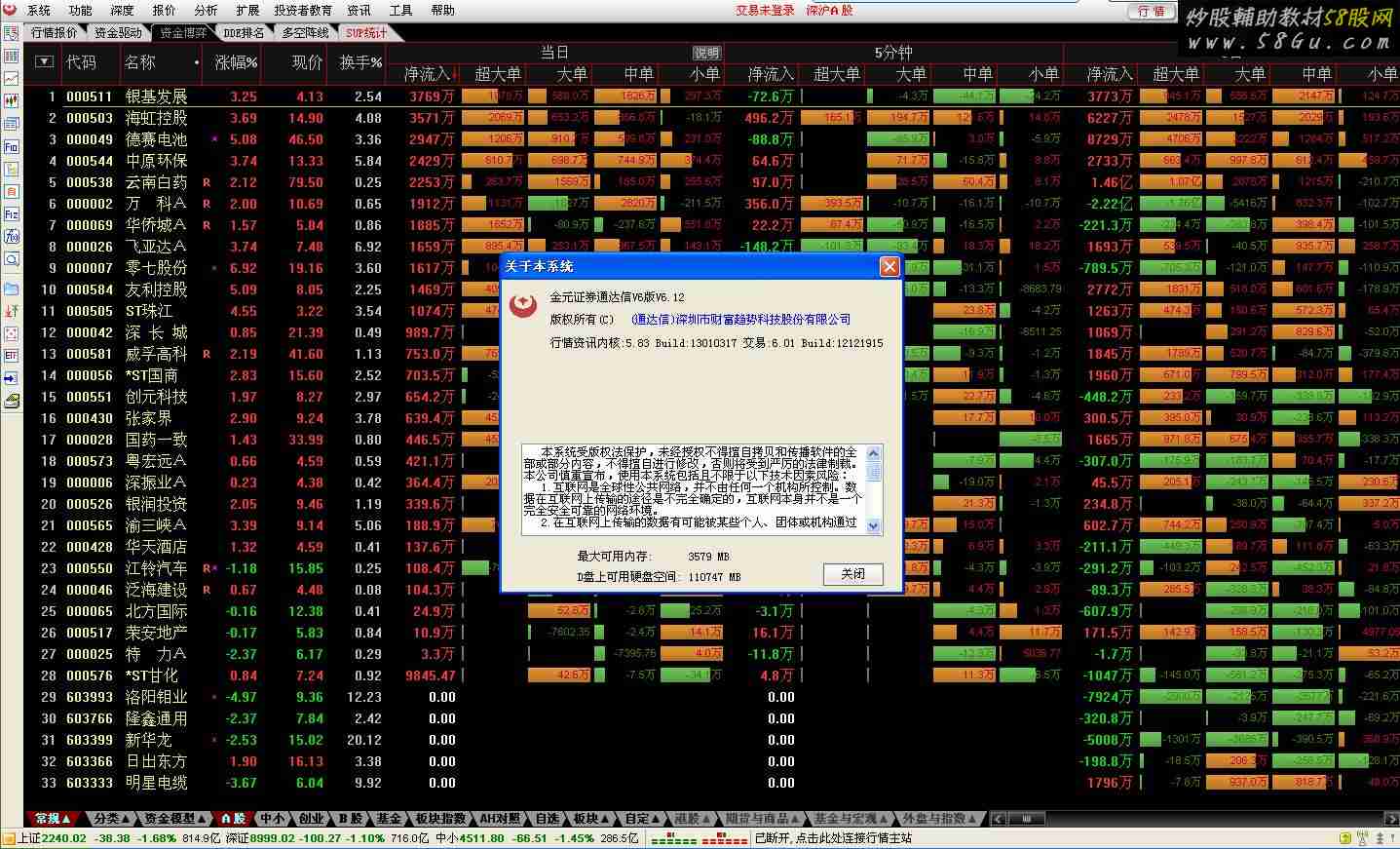1400x849 pixels.
Task: Sort by the 涨幅% column header
Action: 237,62
